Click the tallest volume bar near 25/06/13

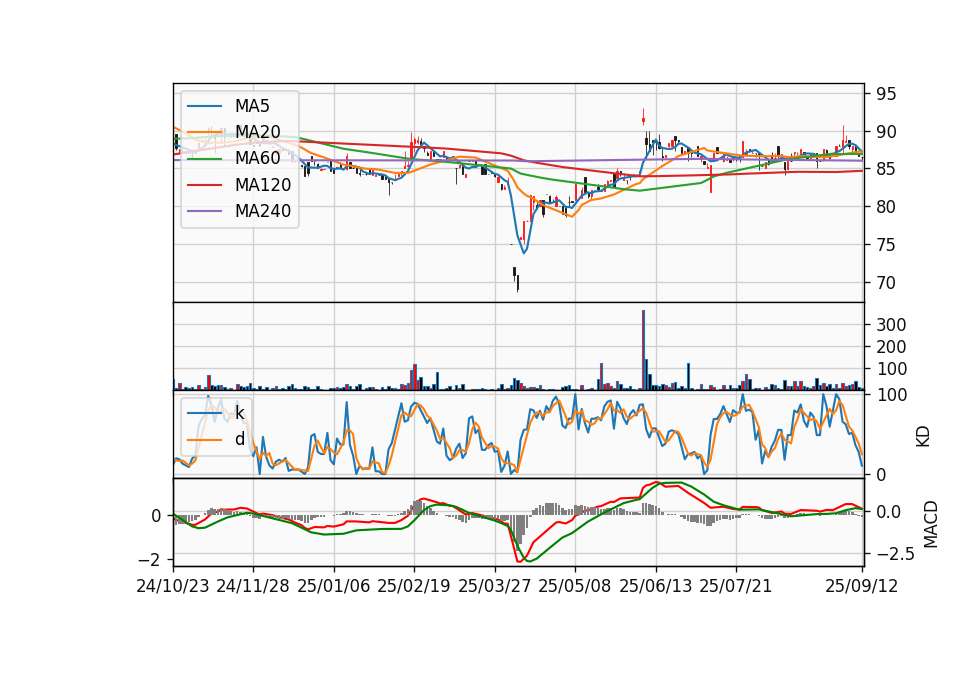[x=643, y=350]
